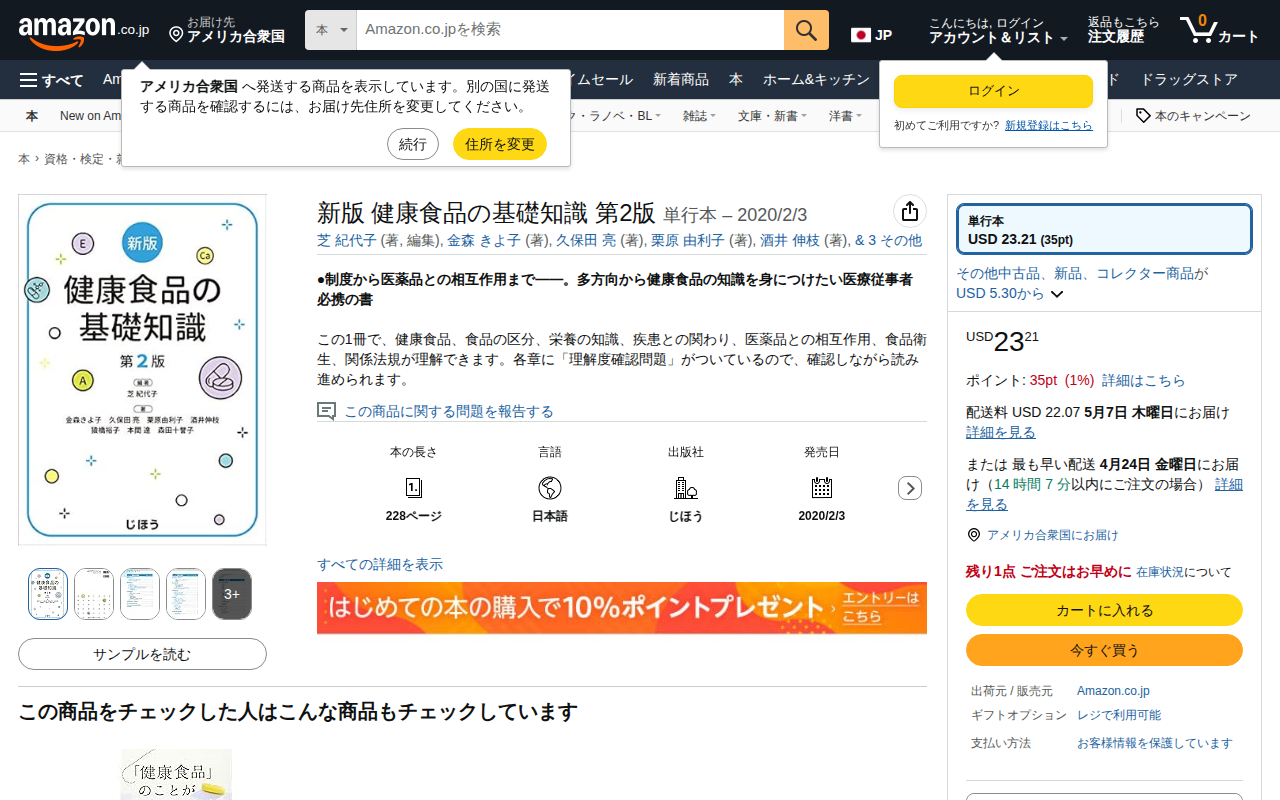The width and height of the screenshot is (1280, 800).
Task: Open the ドラッグストア nav item
Action: coord(1189,80)
